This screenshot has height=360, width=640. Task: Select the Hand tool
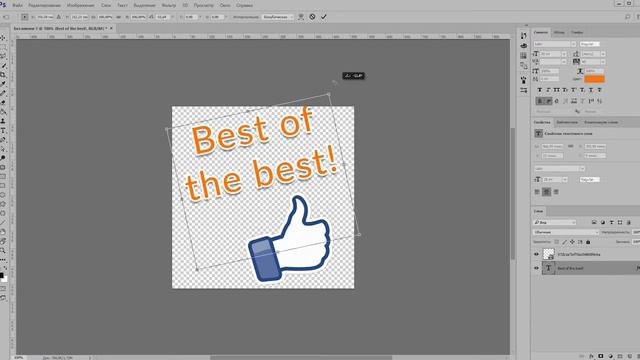click(x=3, y=232)
